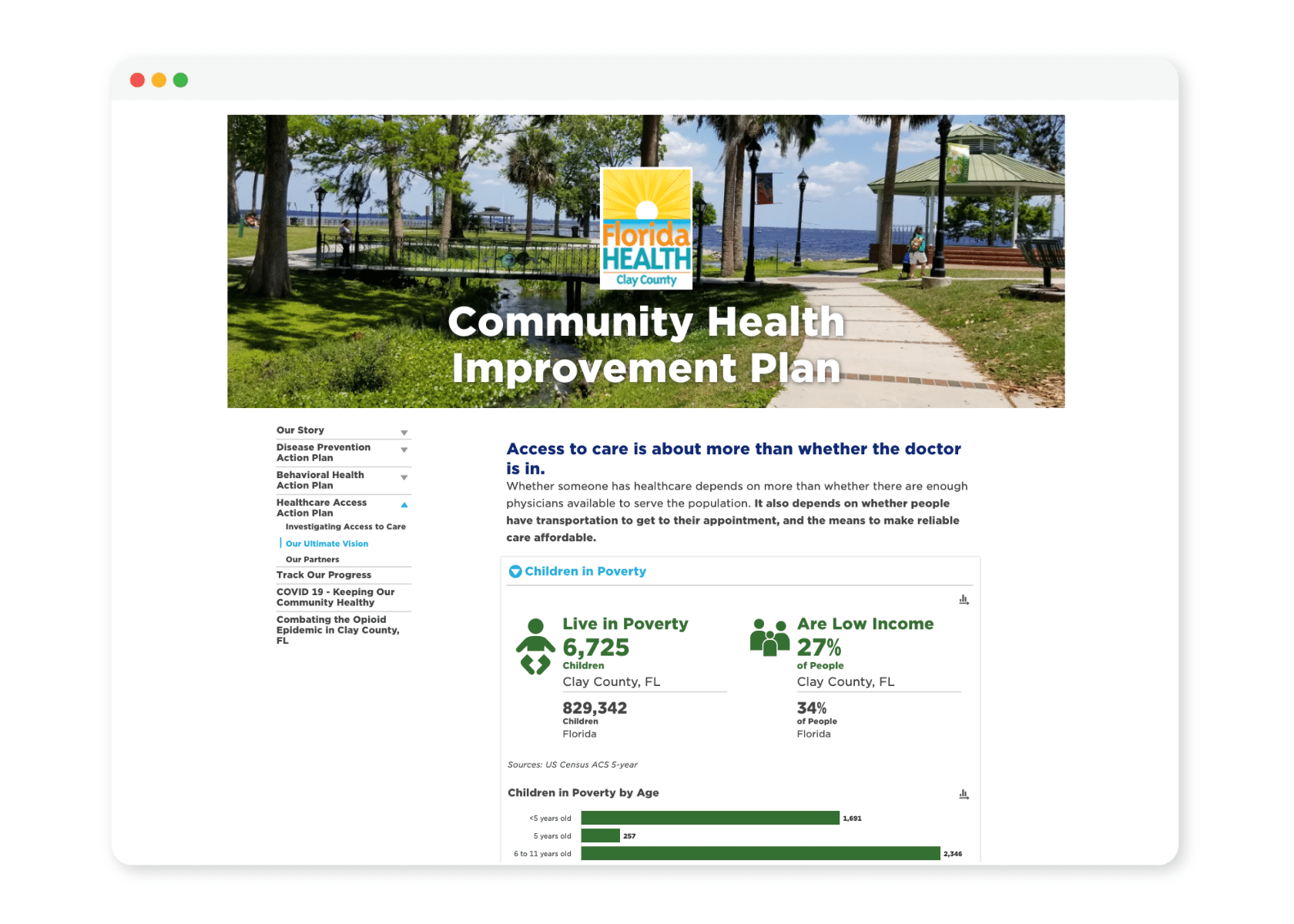The image size is (1294, 924).
Task: Open Disease Prevention Action Plan
Action: 323,453
